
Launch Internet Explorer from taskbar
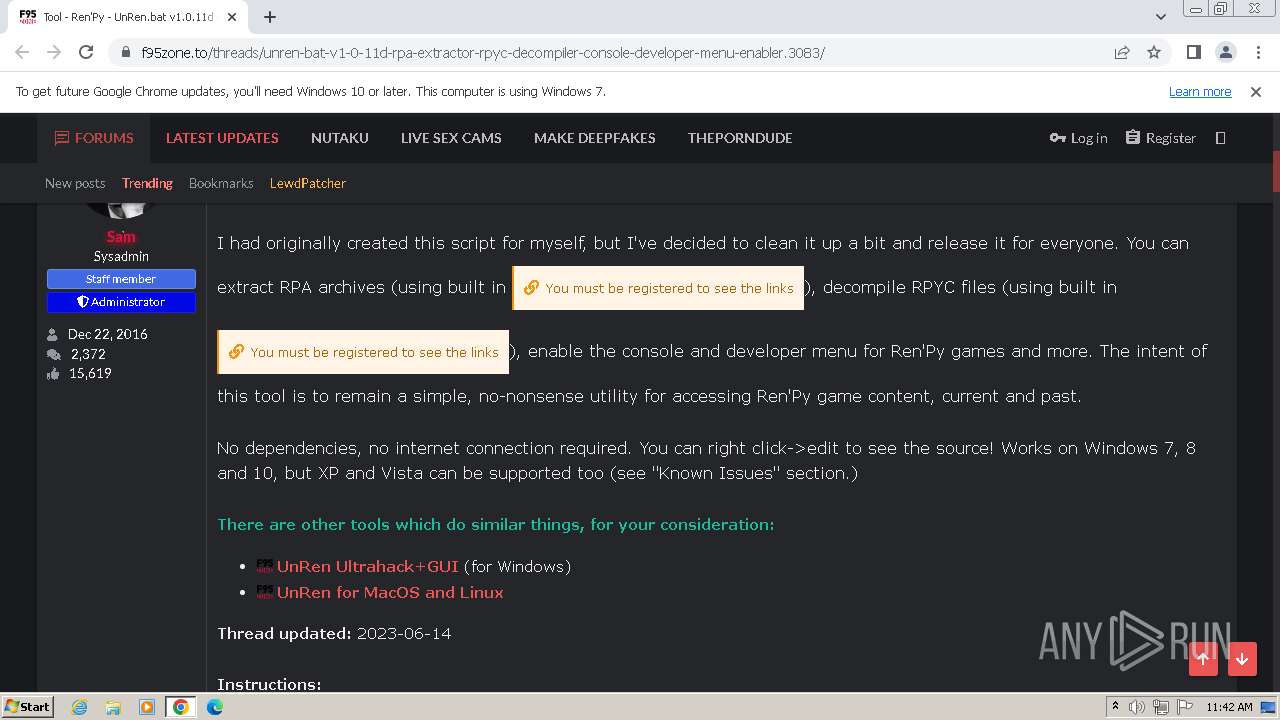pos(80,707)
